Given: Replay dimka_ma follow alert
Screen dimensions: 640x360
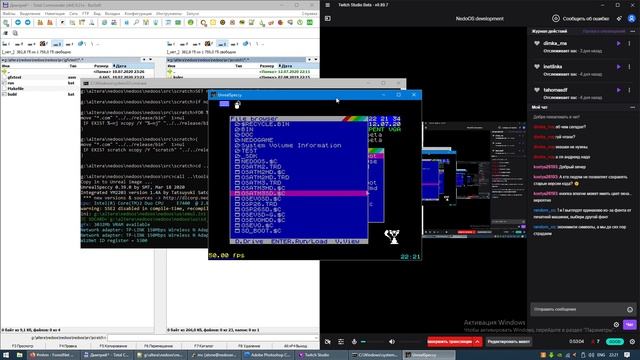Looking at the screenshot, I should click(x=619, y=43).
